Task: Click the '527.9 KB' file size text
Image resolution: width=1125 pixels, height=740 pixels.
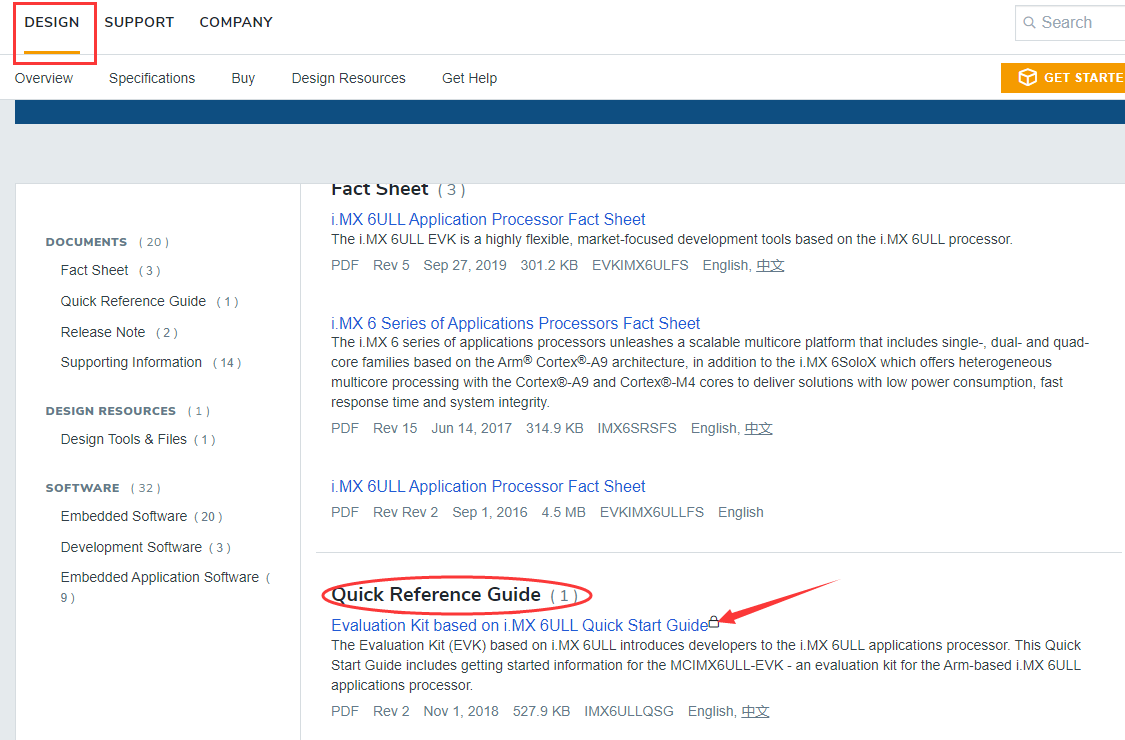Action: [542, 711]
